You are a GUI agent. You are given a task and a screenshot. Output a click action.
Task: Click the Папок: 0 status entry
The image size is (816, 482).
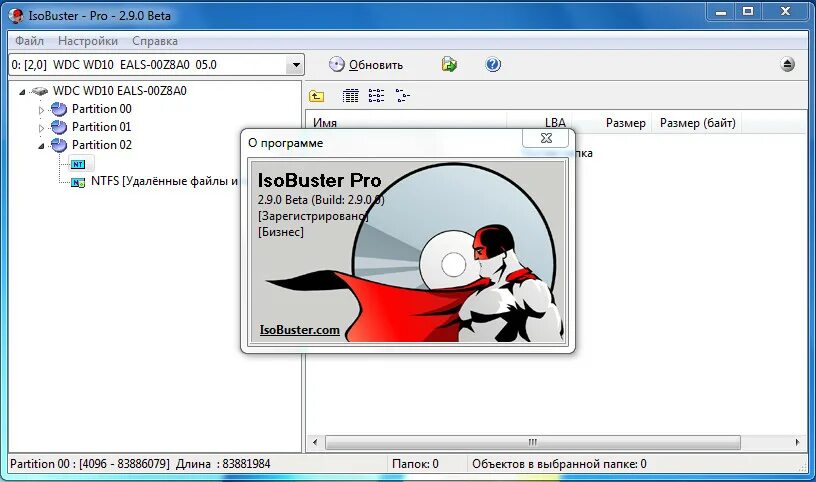[415, 464]
